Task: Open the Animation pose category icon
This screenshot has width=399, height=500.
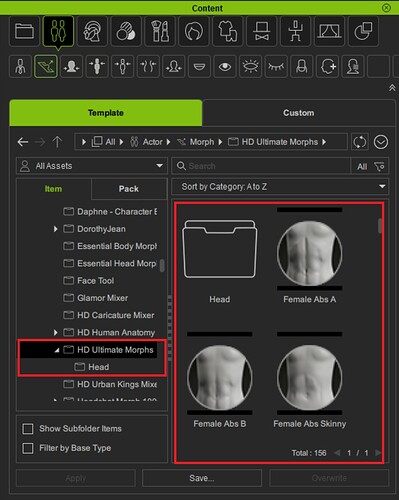Action: pyautogui.click(x=295, y=31)
